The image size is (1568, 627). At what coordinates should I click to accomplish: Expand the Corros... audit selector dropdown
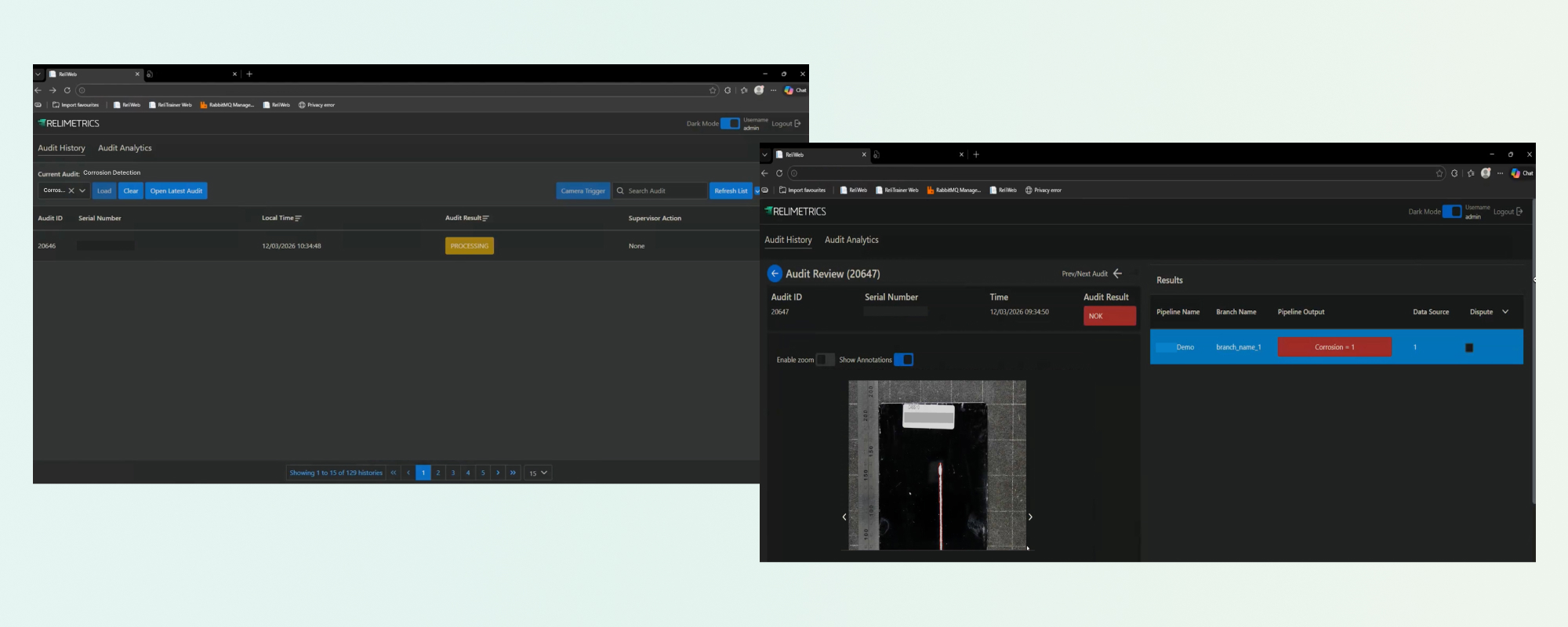[82, 190]
